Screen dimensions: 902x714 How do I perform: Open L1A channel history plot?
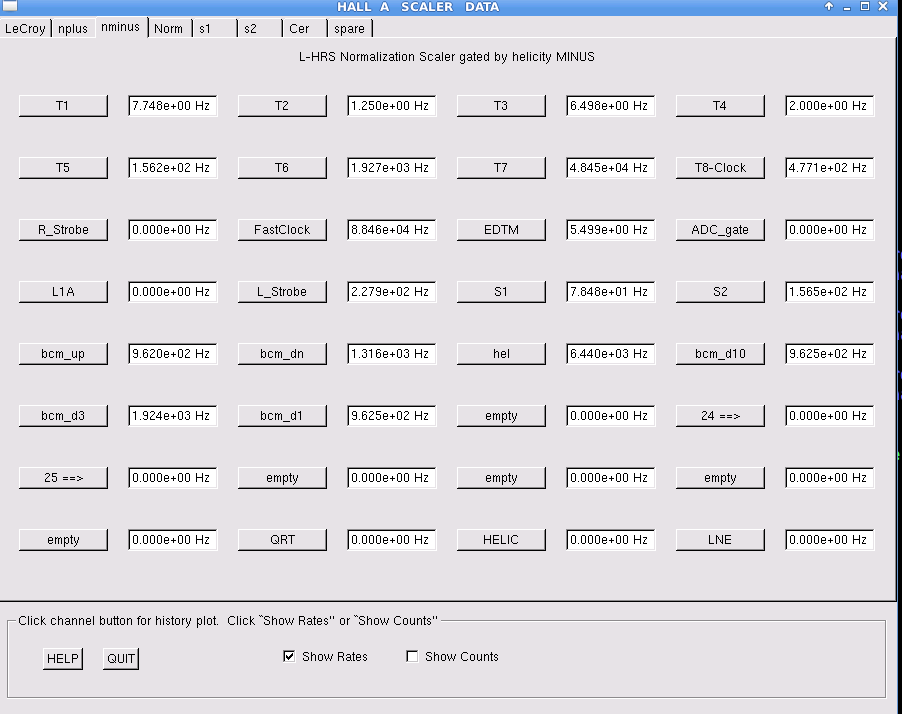pos(63,292)
